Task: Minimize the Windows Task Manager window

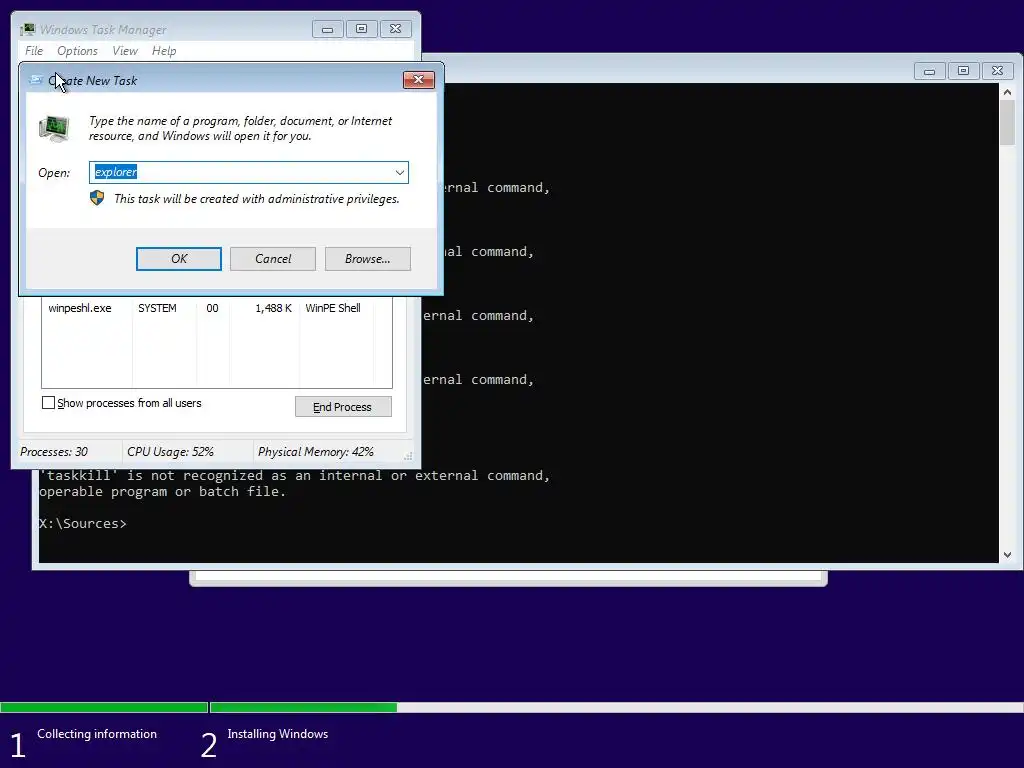Action: click(x=328, y=29)
